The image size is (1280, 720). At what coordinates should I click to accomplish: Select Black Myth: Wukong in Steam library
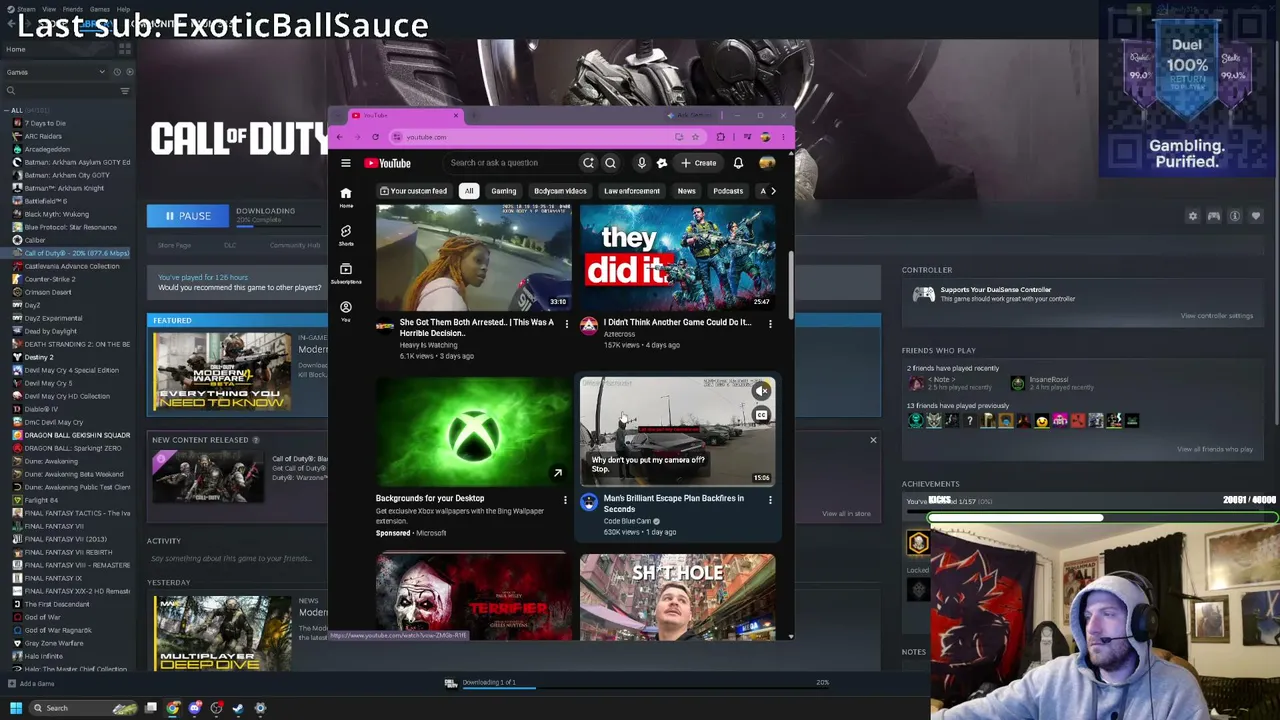pos(56,214)
